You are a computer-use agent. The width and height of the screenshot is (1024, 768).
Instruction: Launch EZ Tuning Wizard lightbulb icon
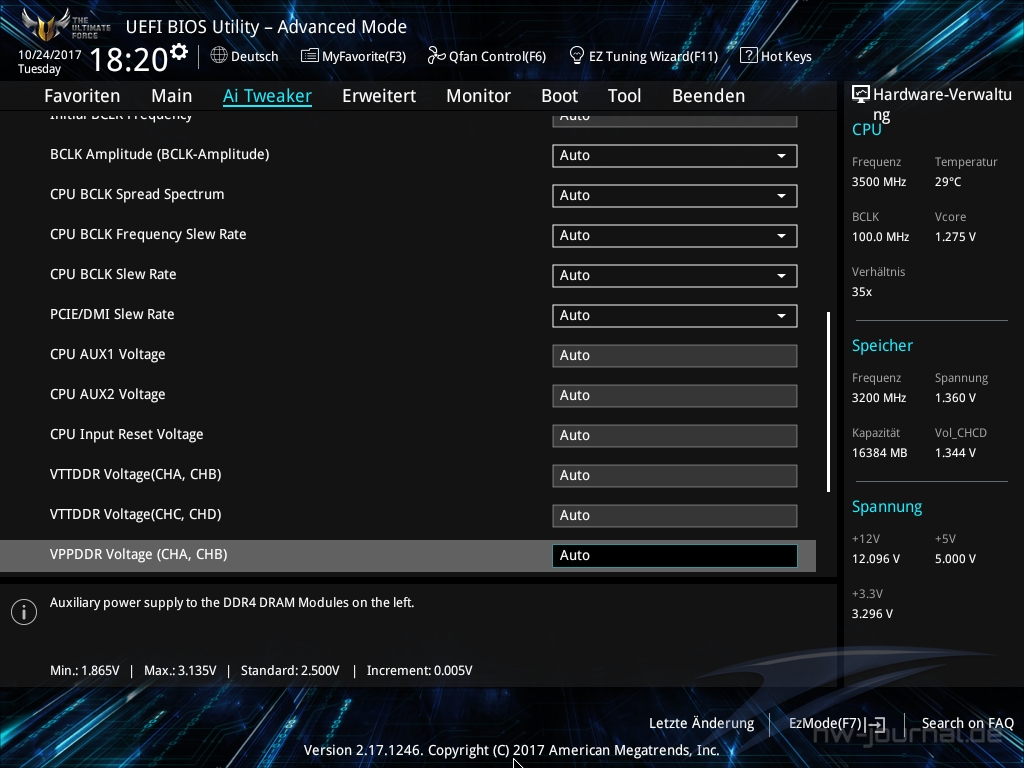click(x=577, y=56)
